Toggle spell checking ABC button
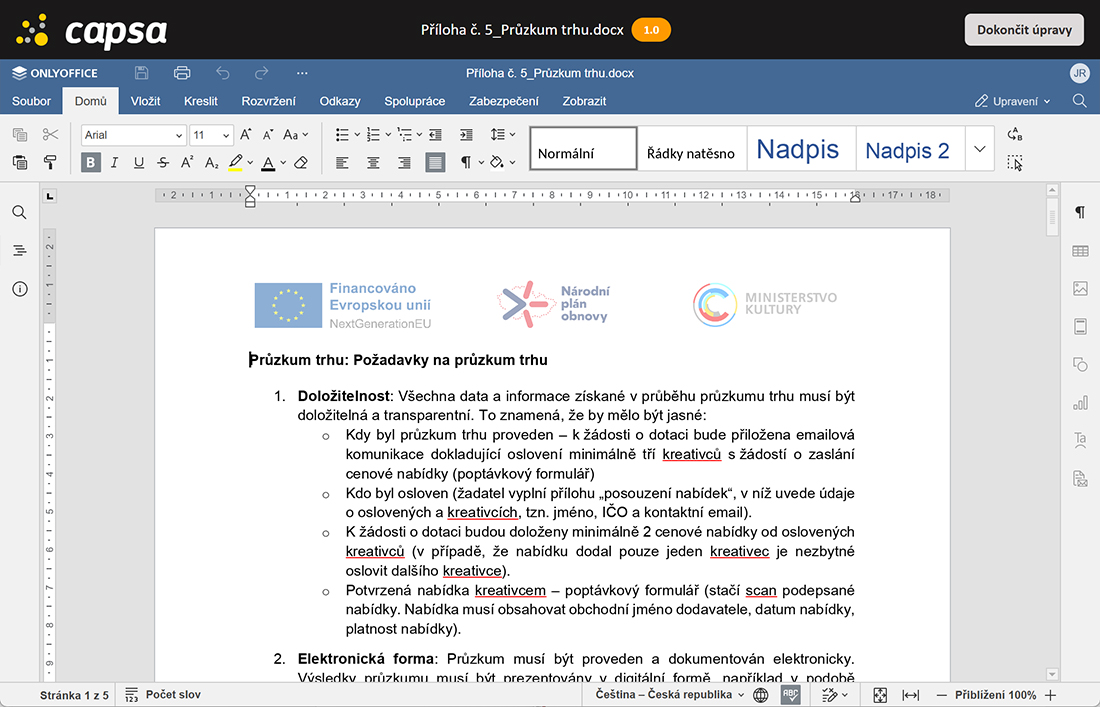The height and width of the screenshot is (707, 1100). click(790, 695)
